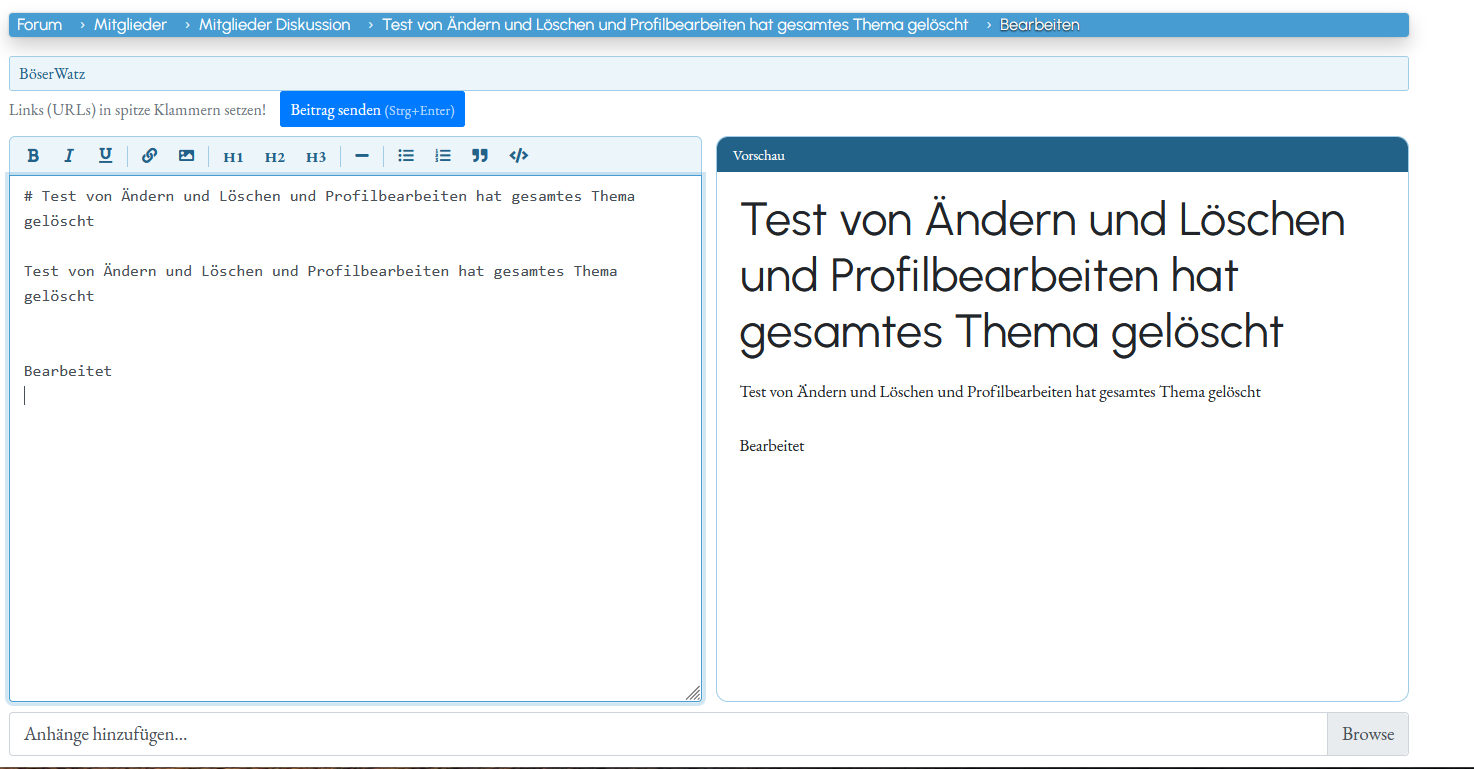This screenshot has width=1474, height=769.
Task: Apply underline formatting in editor toolbar
Action: pyautogui.click(x=105, y=156)
